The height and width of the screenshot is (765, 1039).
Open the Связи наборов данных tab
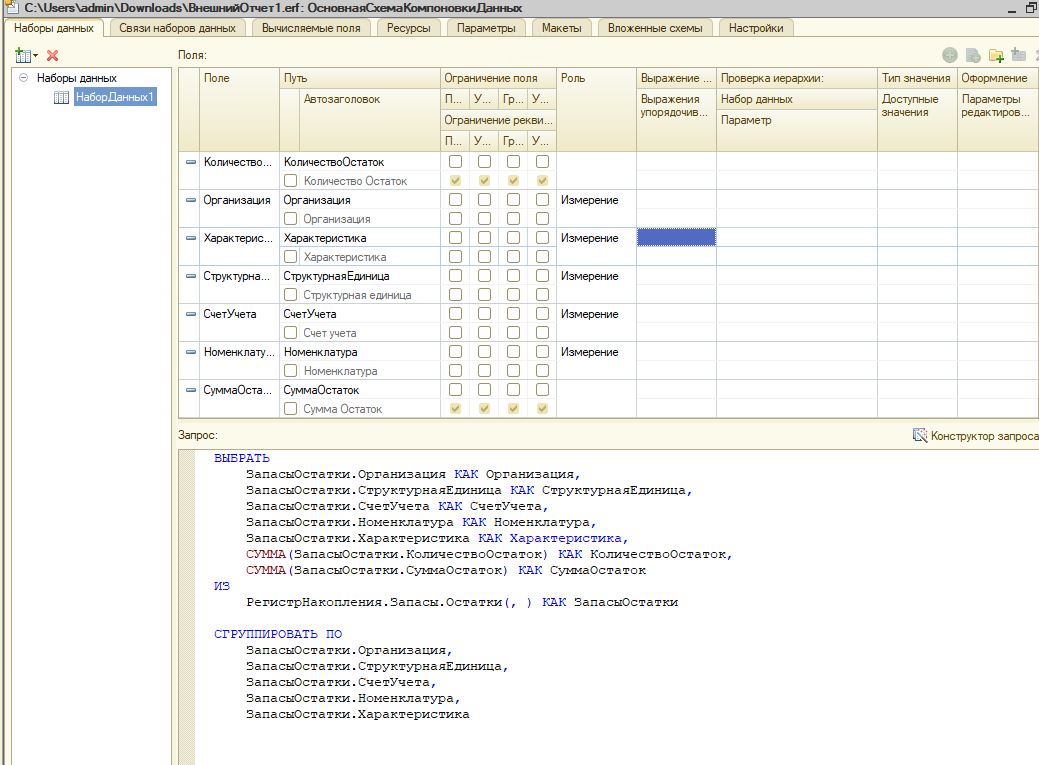[x=177, y=28]
